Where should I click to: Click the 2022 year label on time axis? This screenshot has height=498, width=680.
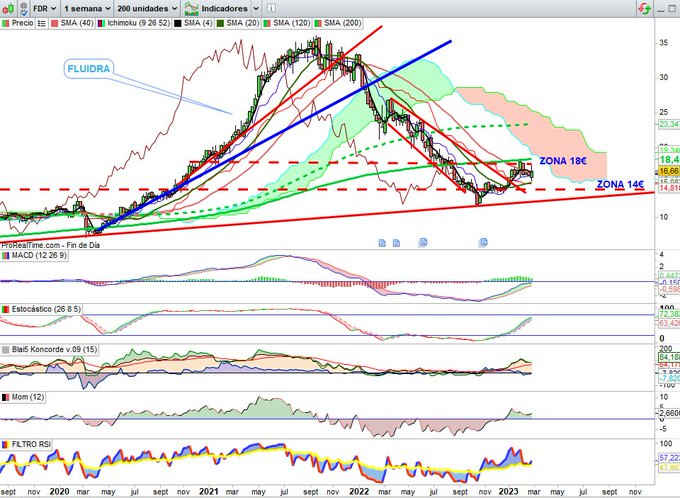point(359,491)
